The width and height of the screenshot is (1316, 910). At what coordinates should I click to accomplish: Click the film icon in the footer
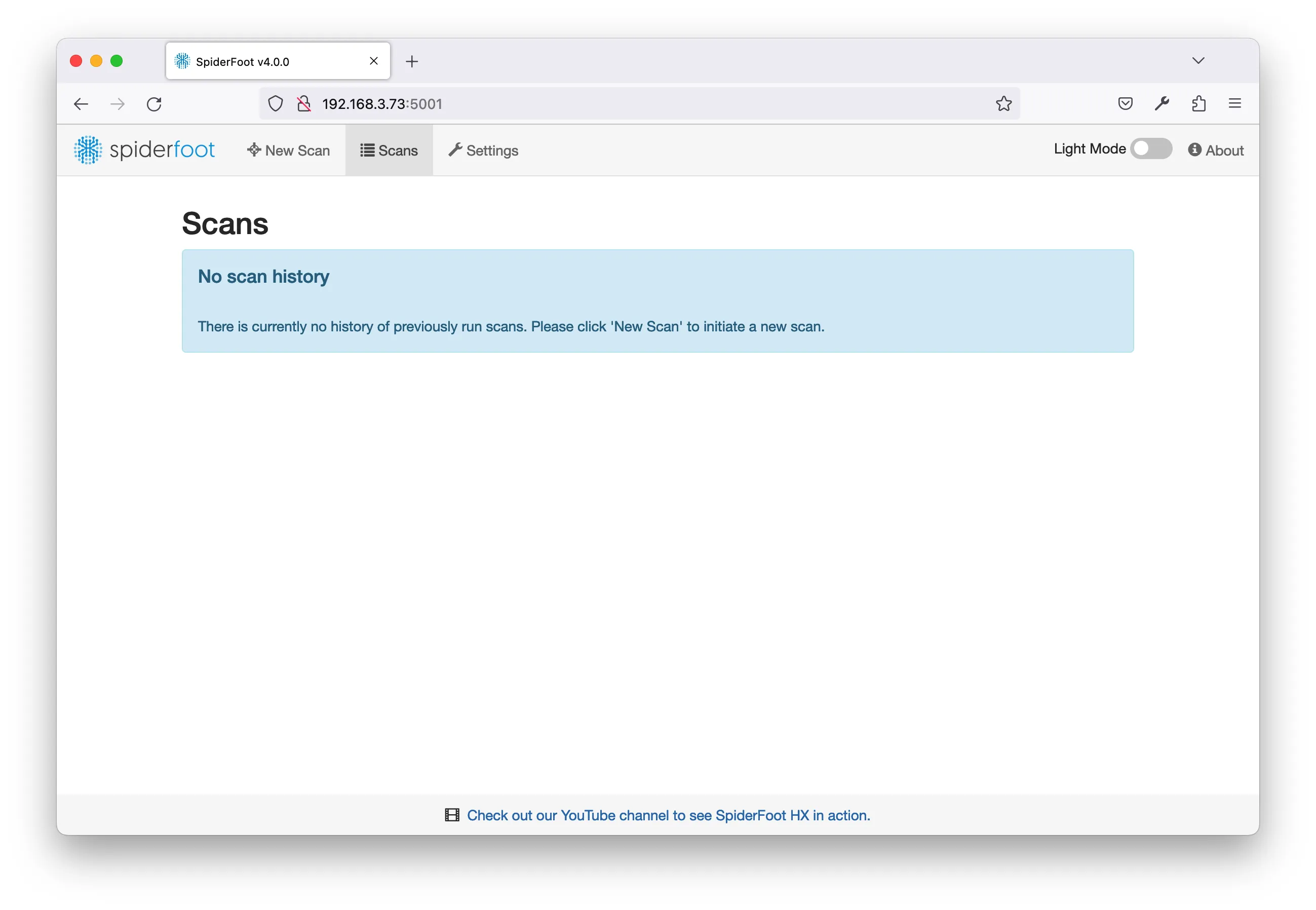tap(452, 816)
